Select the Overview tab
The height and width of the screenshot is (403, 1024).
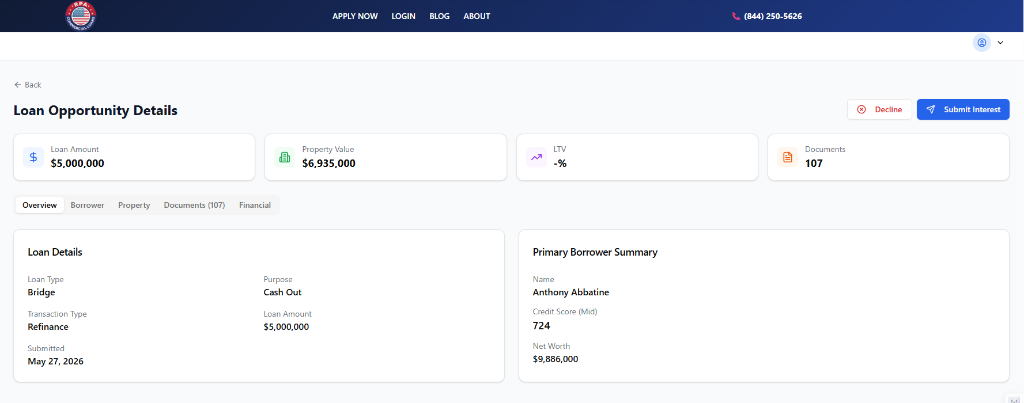pyautogui.click(x=40, y=205)
